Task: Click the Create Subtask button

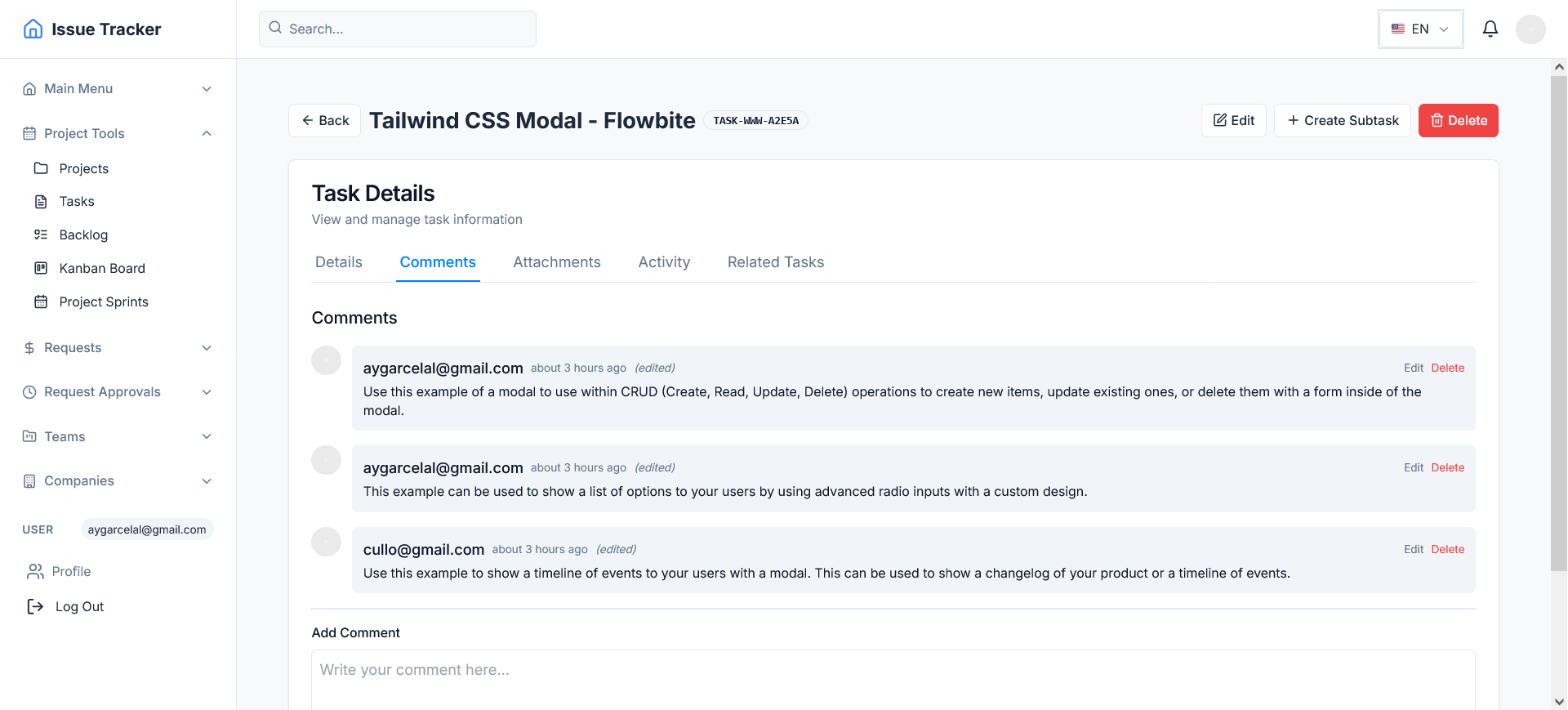Action: point(1342,120)
